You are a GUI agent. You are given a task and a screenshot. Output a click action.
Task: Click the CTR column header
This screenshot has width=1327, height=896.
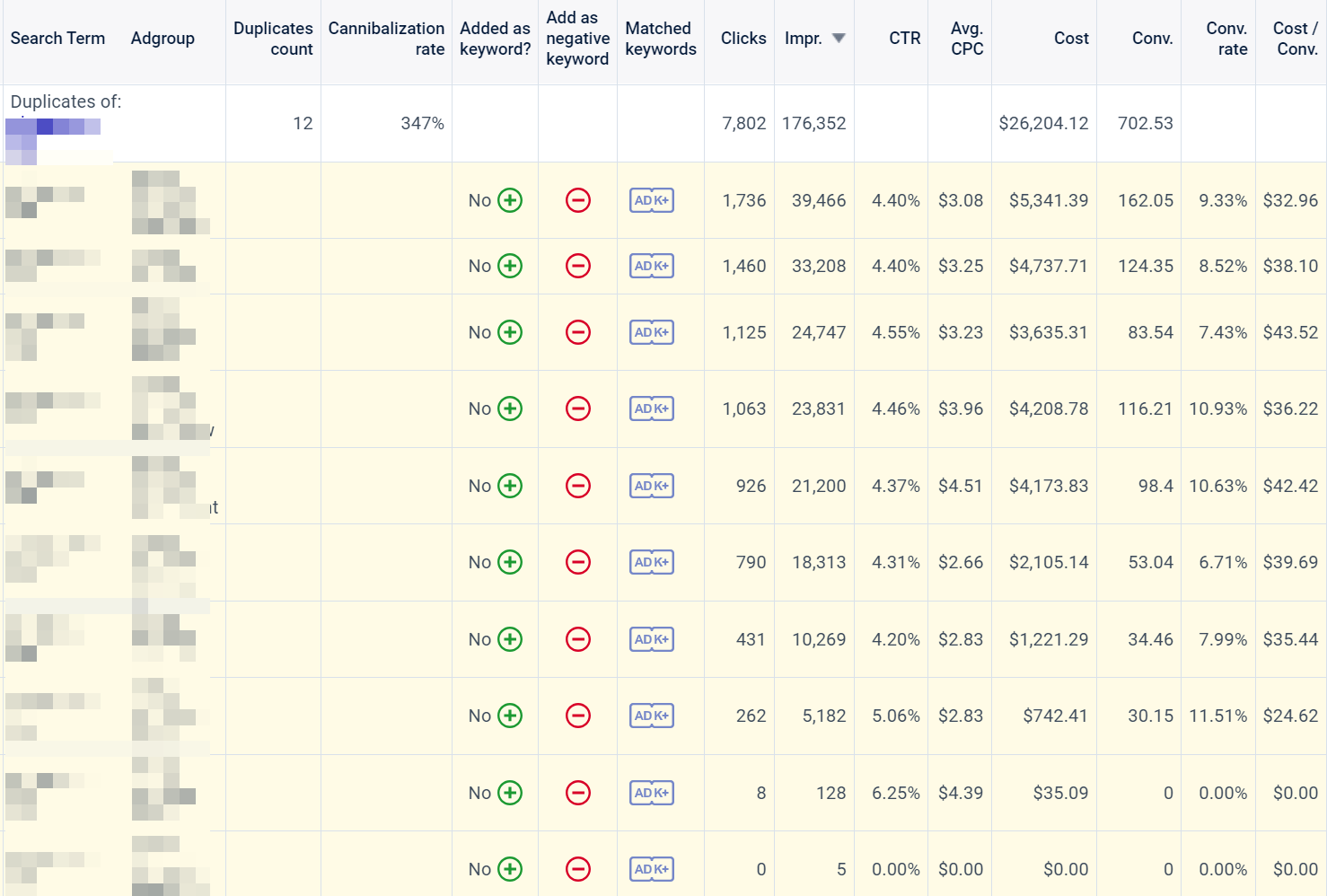point(904,39)
